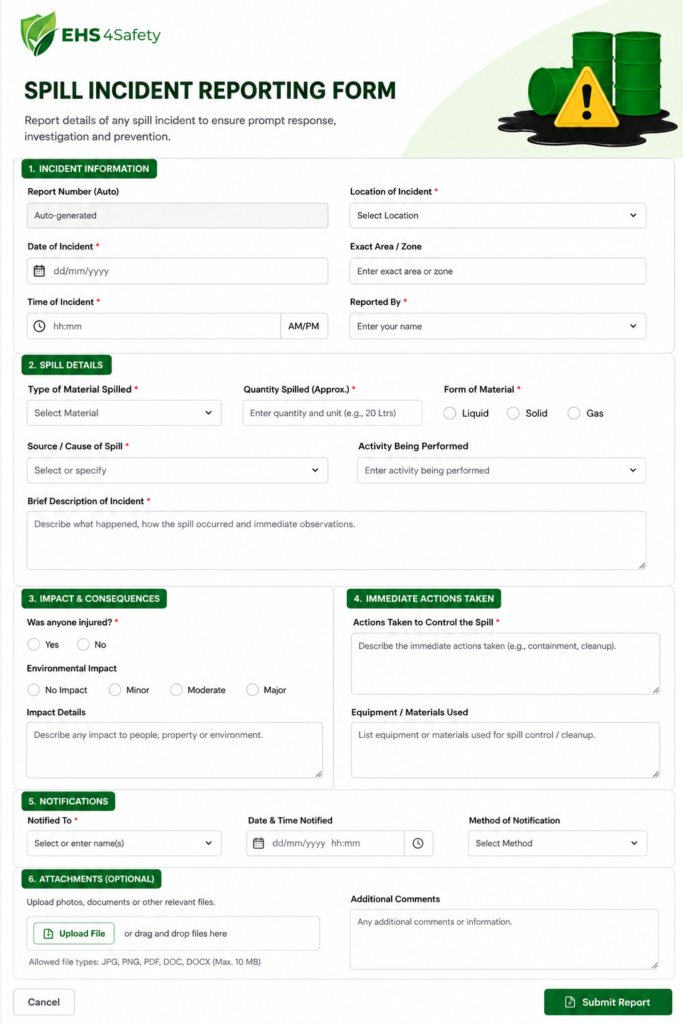Click the Spill Details section header
Screen dimensions: 683x1024
(x=66, y=364)
